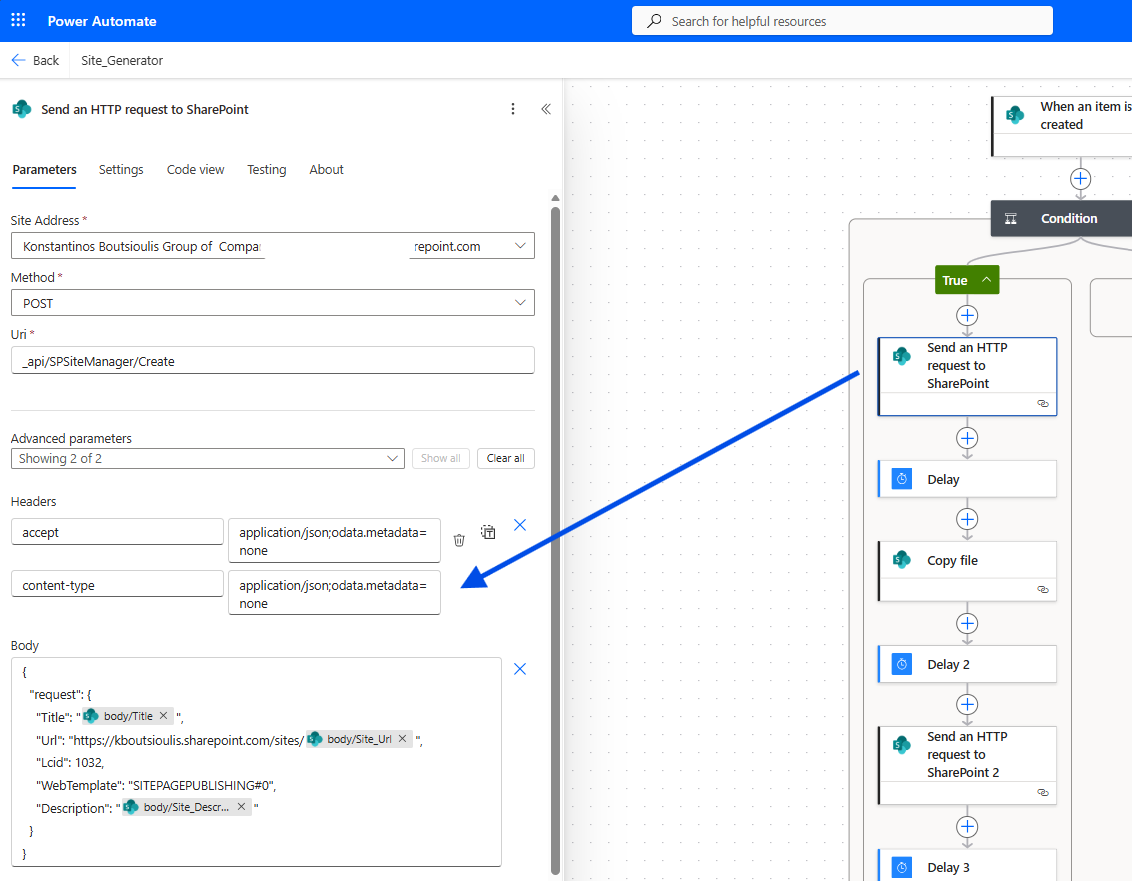The height and width of the screenshot is (881, 1132).
Task: Click the Uri input field
Action: pos(272,361)
